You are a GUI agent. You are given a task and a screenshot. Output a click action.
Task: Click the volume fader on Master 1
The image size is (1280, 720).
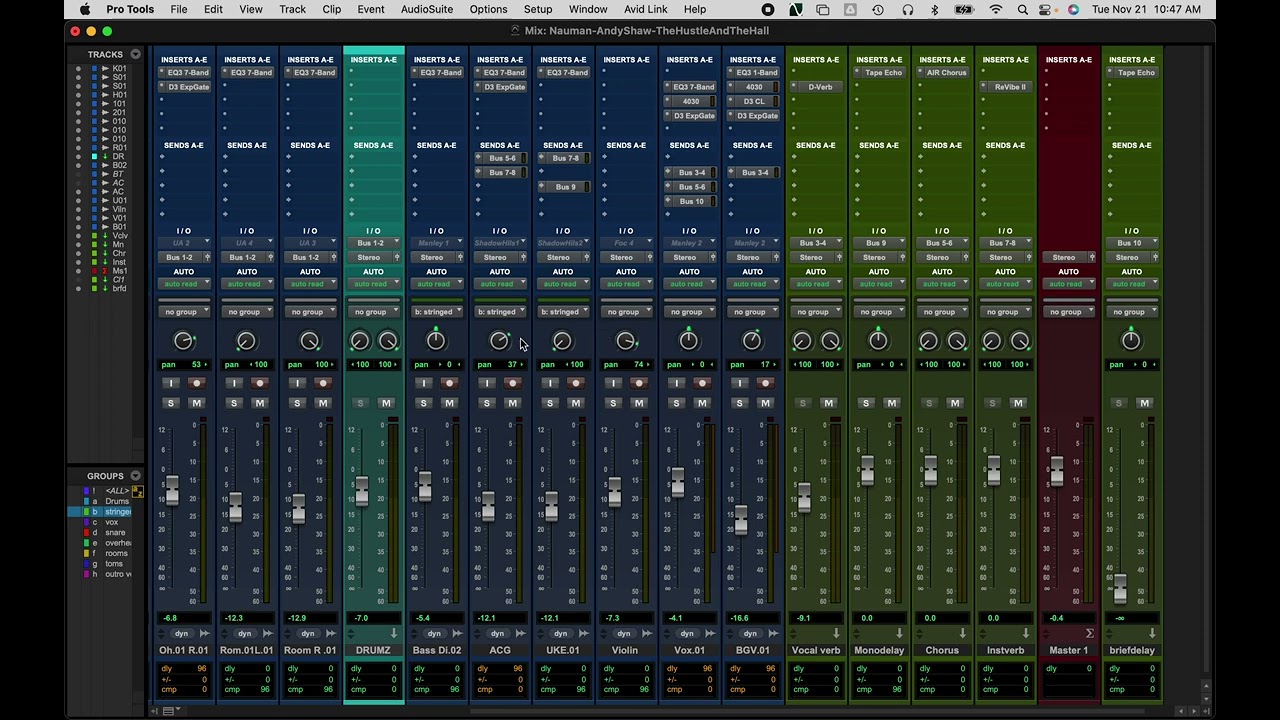pos(1056,470)
